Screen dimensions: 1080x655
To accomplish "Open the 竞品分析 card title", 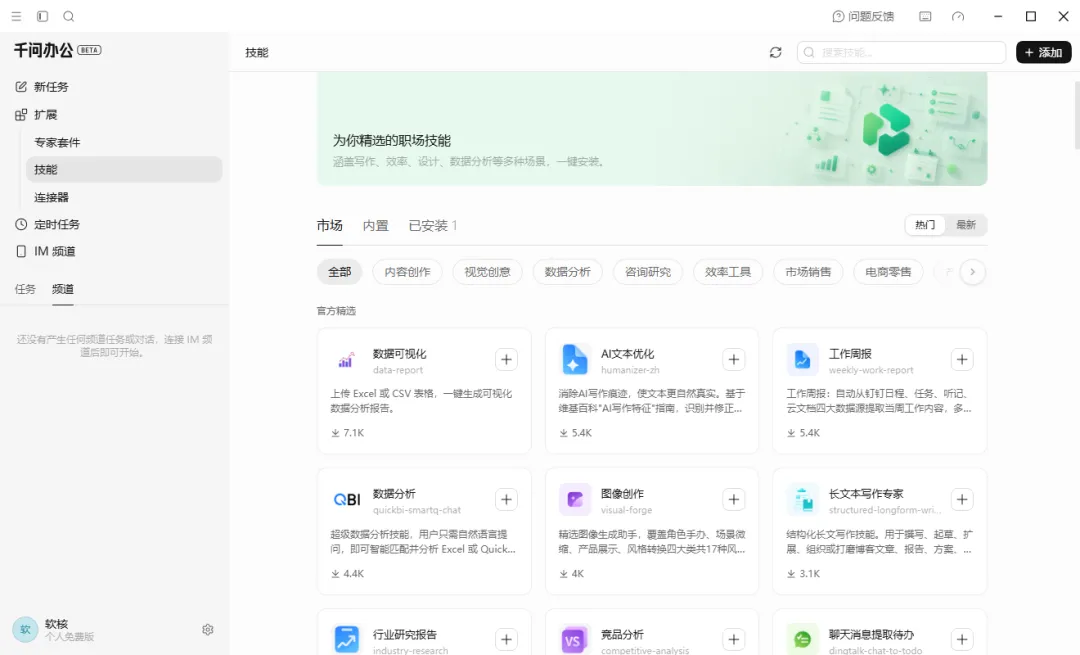I will point(622,634).
